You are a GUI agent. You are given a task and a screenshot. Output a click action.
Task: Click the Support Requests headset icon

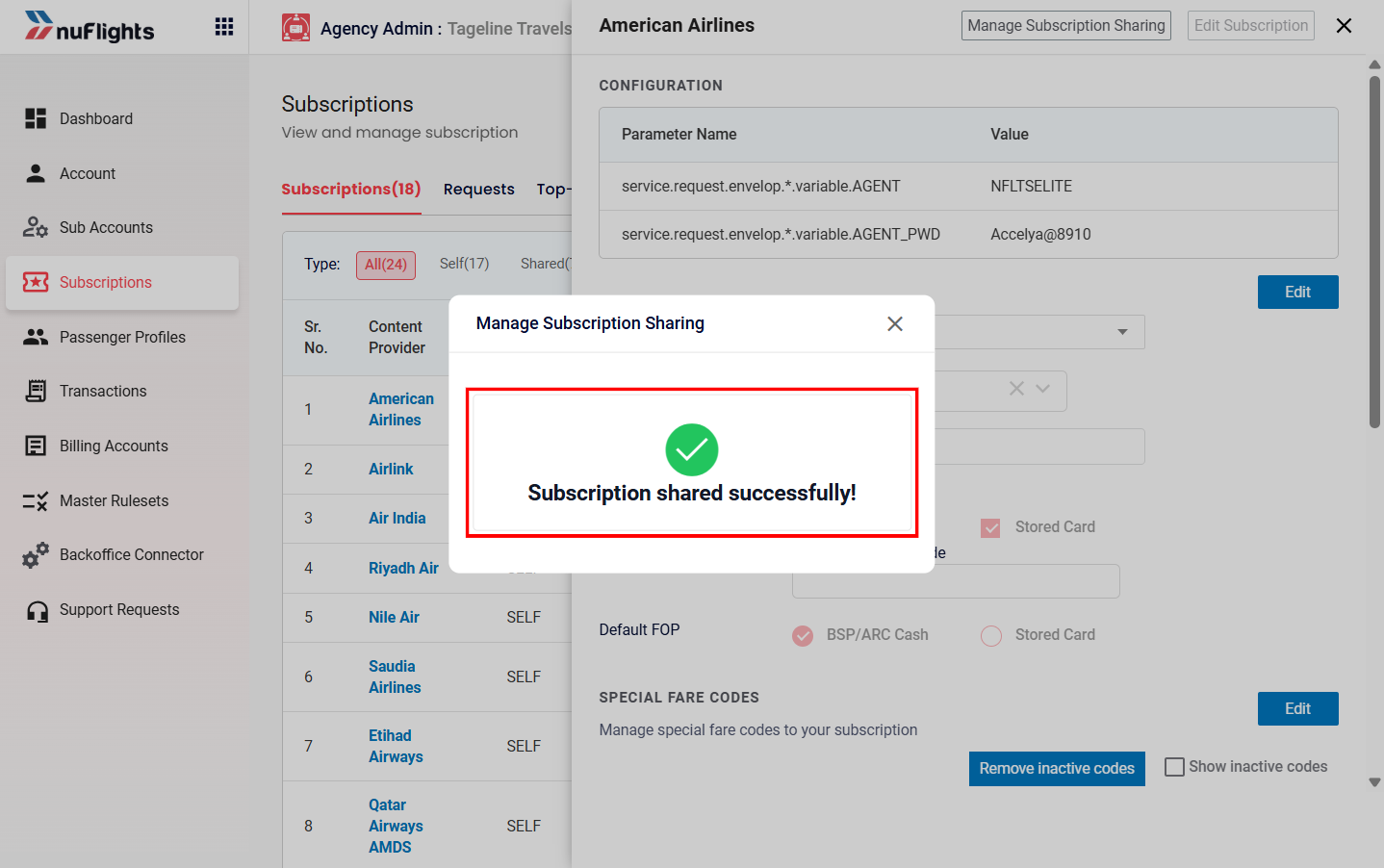point(38,611)
